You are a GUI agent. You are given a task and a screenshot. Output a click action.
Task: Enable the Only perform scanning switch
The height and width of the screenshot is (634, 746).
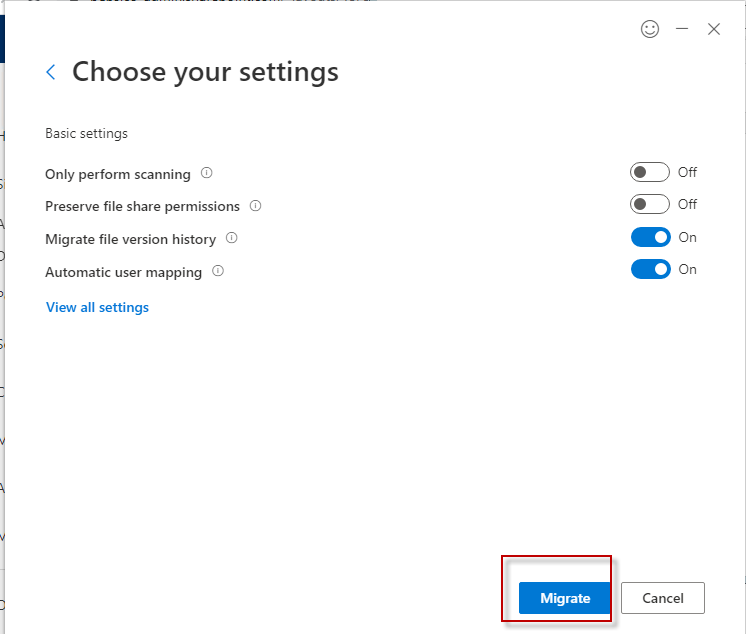[x=650, y=172]
